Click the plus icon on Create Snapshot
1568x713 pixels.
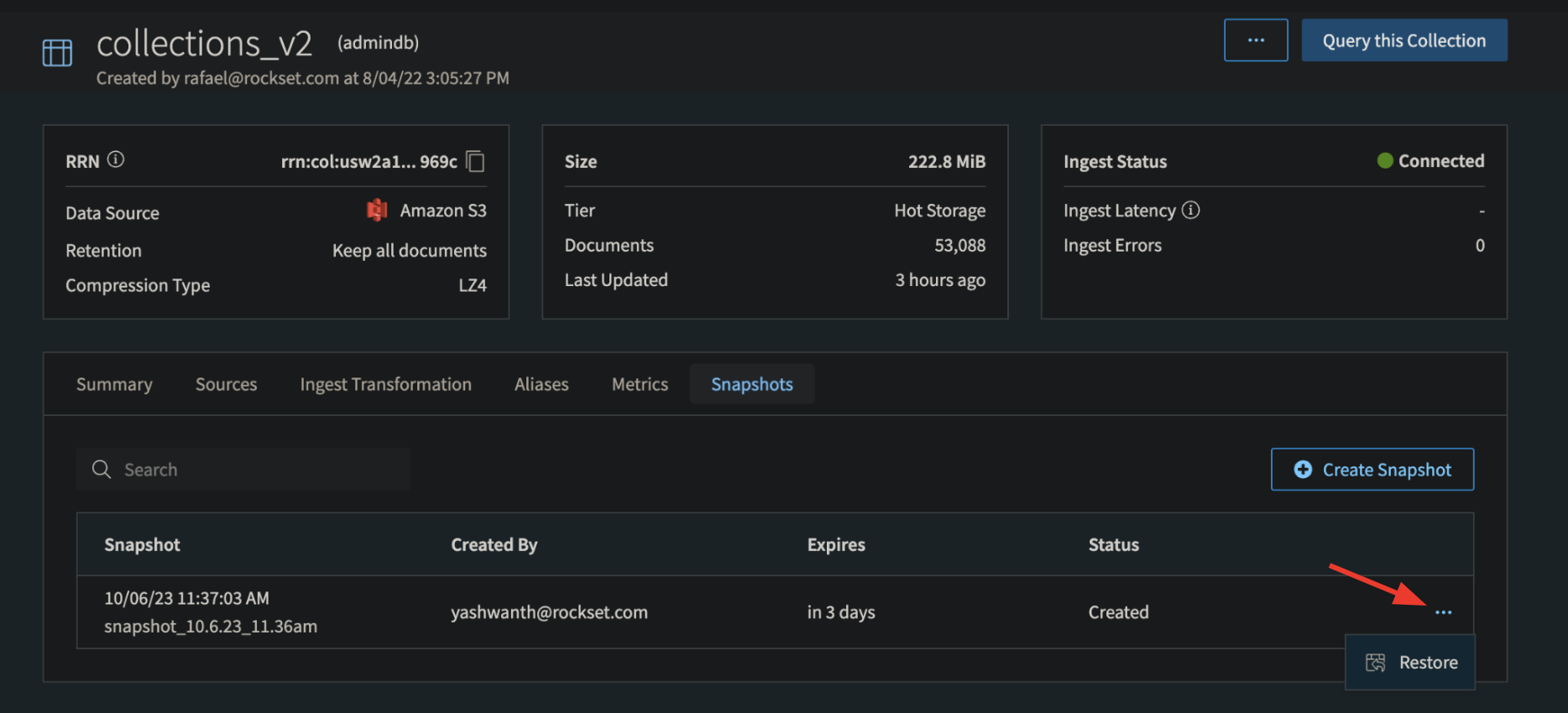(1303, 470)
